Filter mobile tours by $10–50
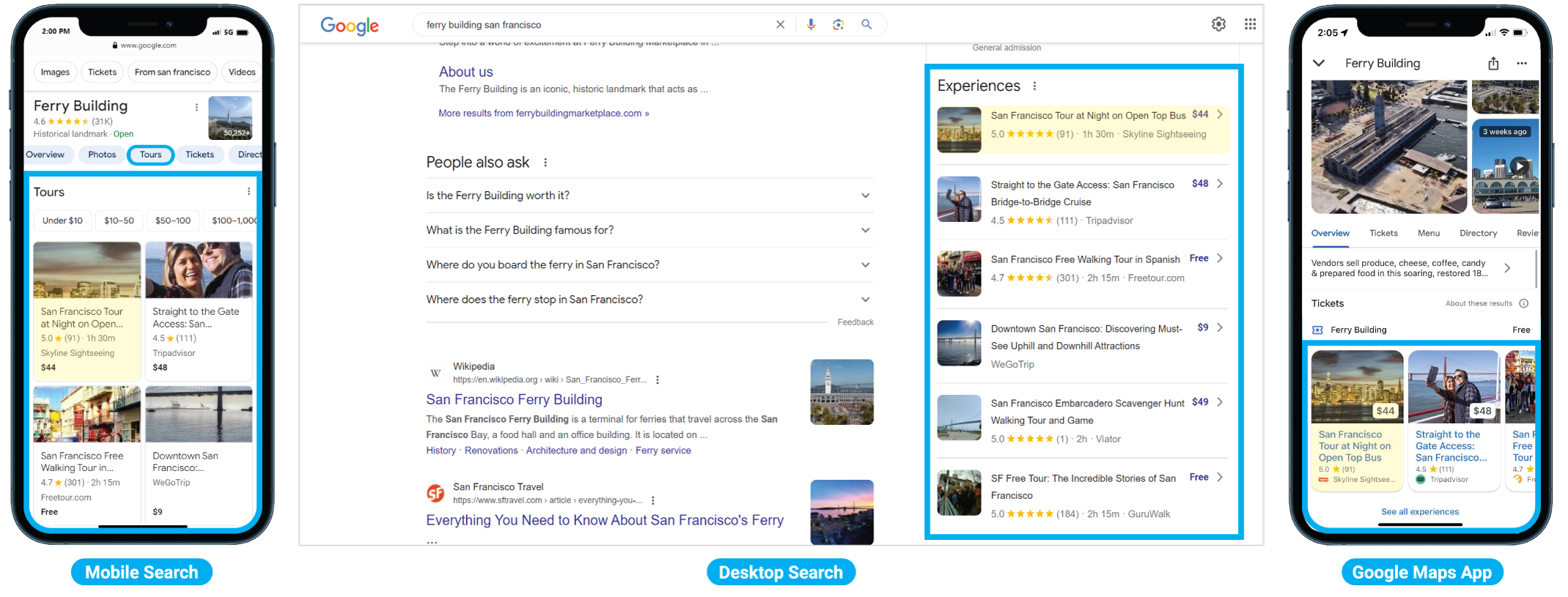Image resolution: width=1568 pixels, height=597 pixels. click(x=119, y=221)
